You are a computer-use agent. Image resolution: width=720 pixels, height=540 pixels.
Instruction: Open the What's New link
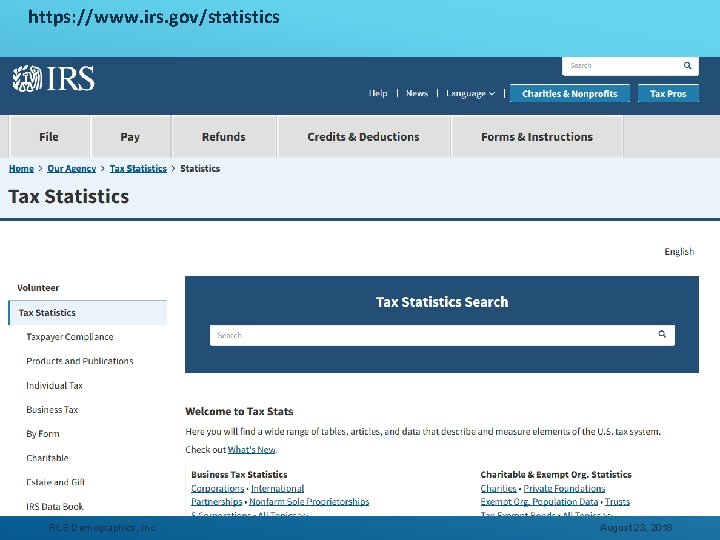tap(252, 450)
